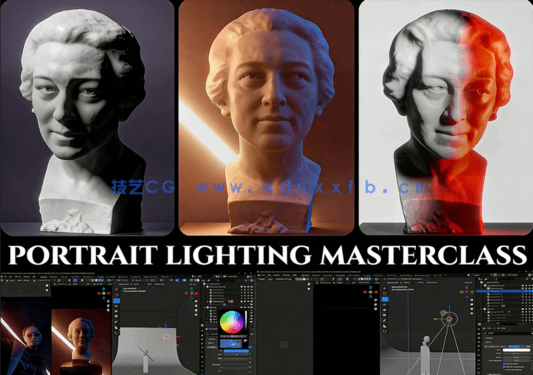Select the Add Cube tool in left Blender viewport
Image resolution: width=533 pixels, height=375 pixels.
pyautogui.click(x=116, y=333)
